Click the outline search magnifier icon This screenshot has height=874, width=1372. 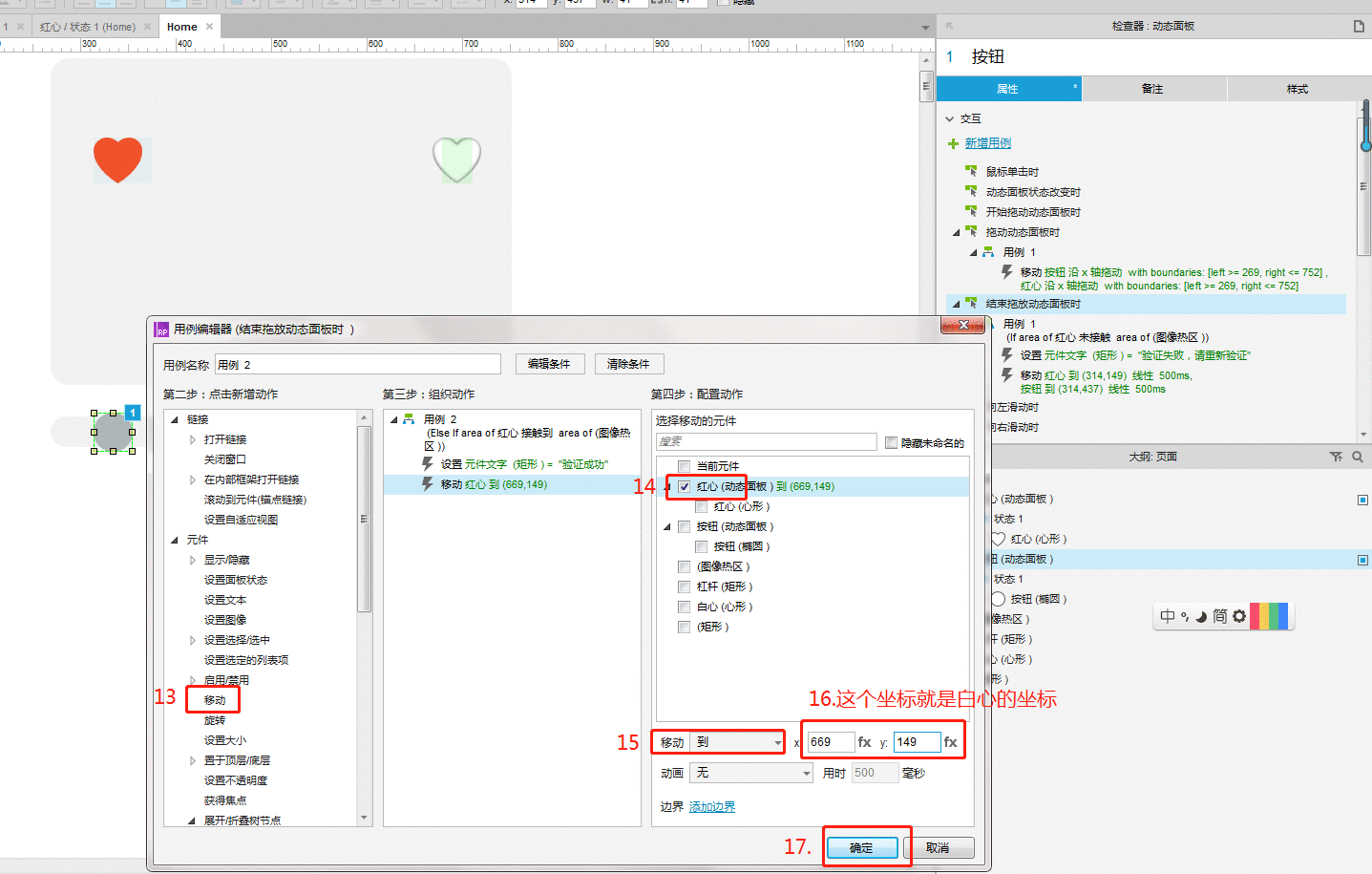pos(1358,457)
